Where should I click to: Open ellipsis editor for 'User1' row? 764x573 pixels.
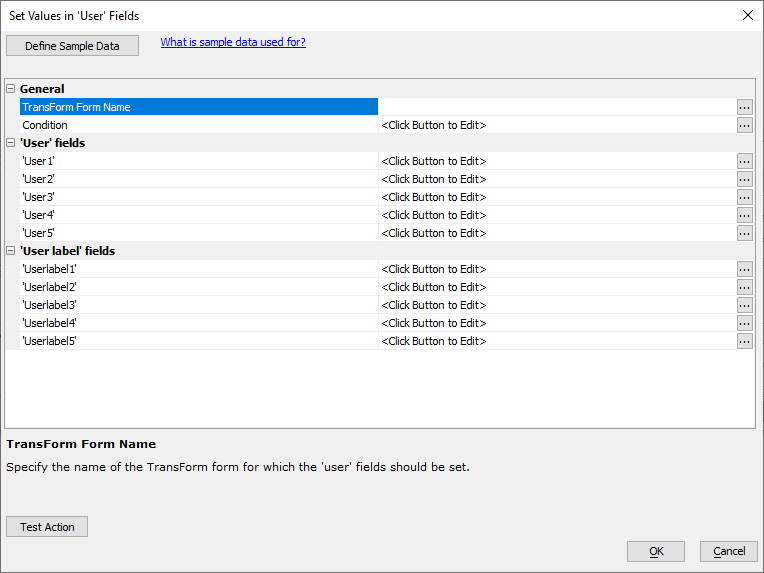(x=744, y=161)
